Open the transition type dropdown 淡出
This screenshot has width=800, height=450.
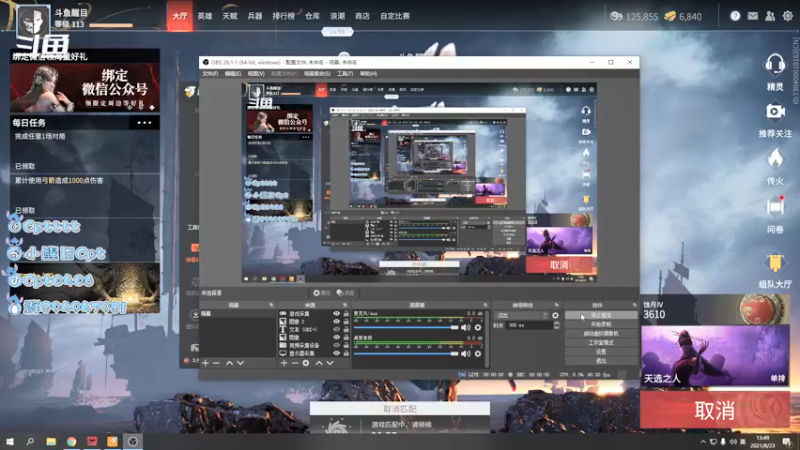pyautogui.click(x=520, y=316)
